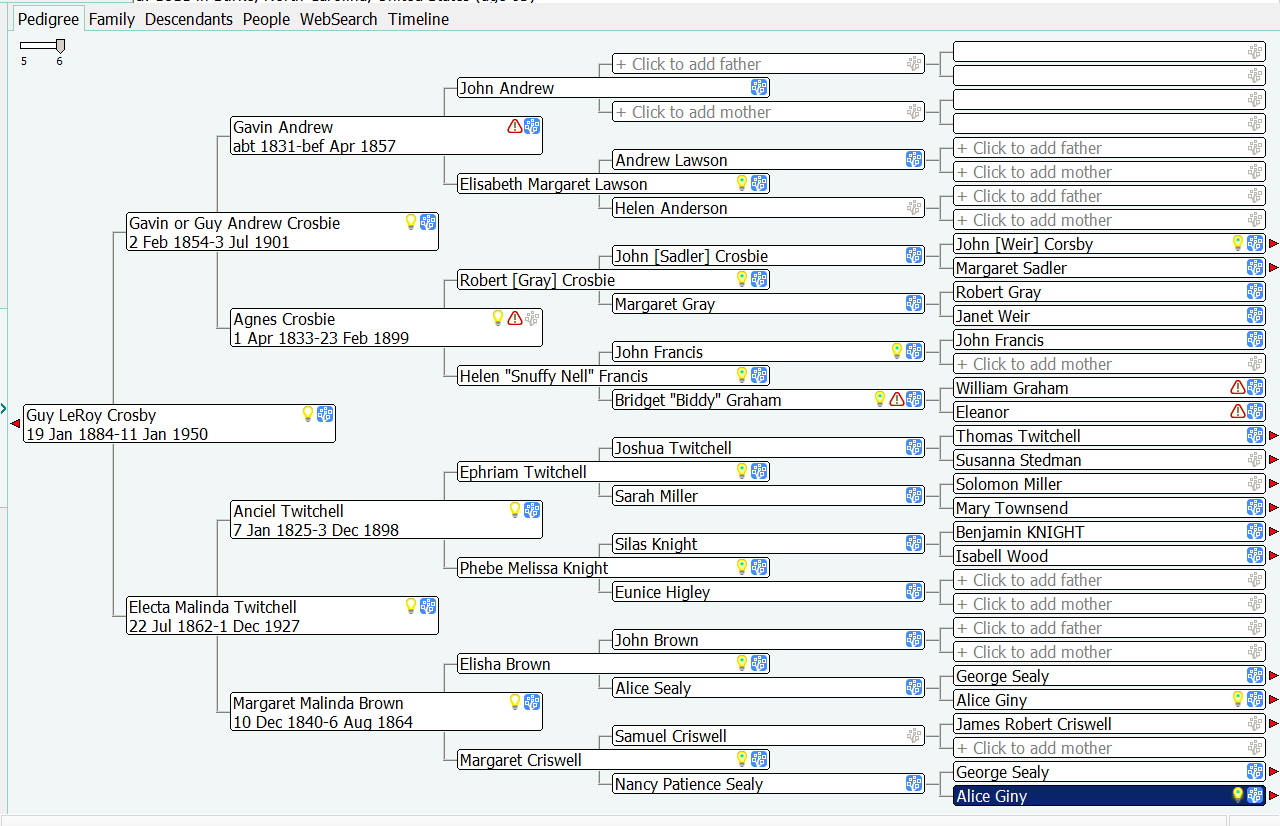Expand ancestors arrow beside Thomas Twitchell
Viewport: 1280px width, 826px height.
(1274, 435)
